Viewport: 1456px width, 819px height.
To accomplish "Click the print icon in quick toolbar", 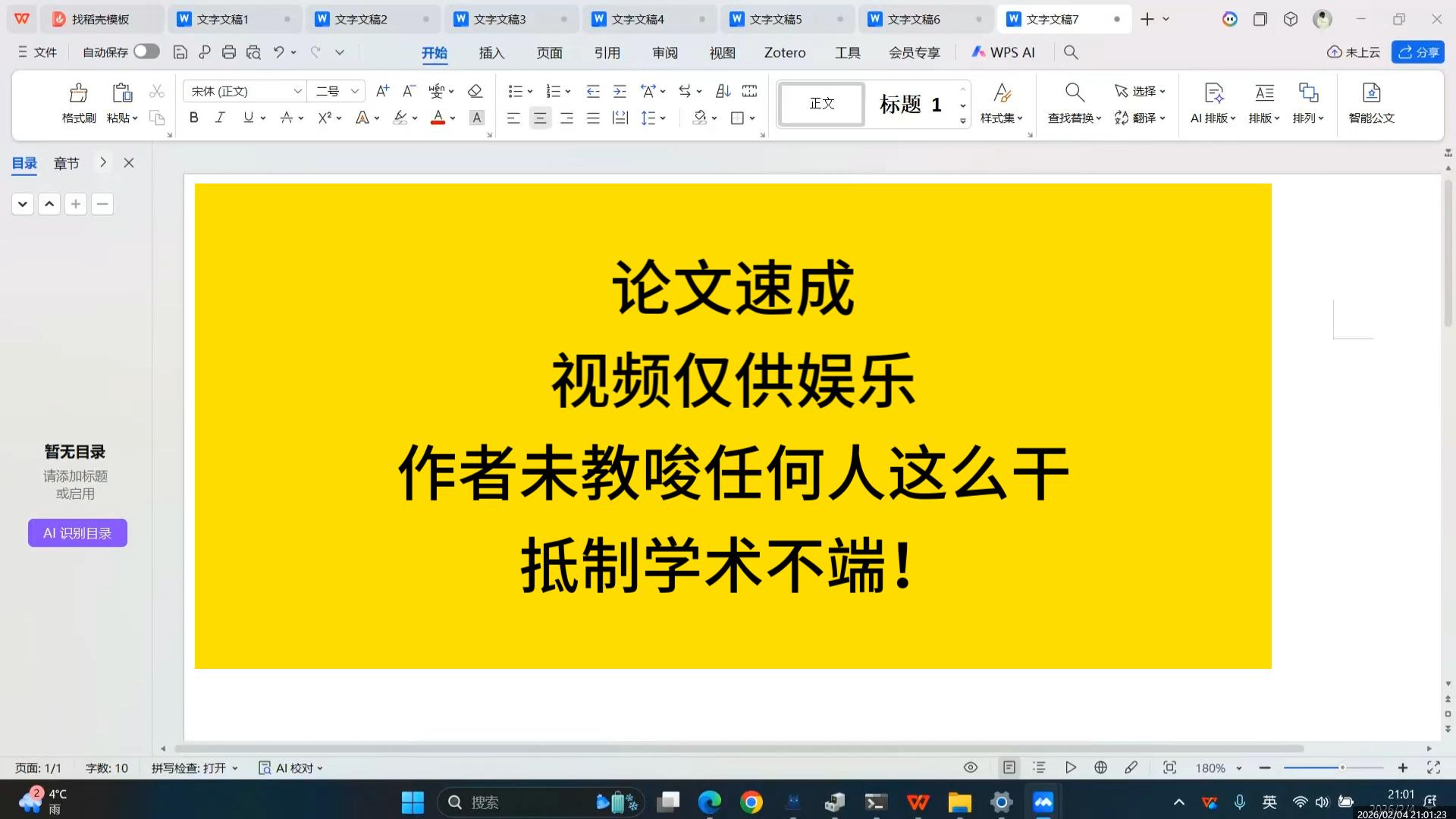I will (229, 52).
